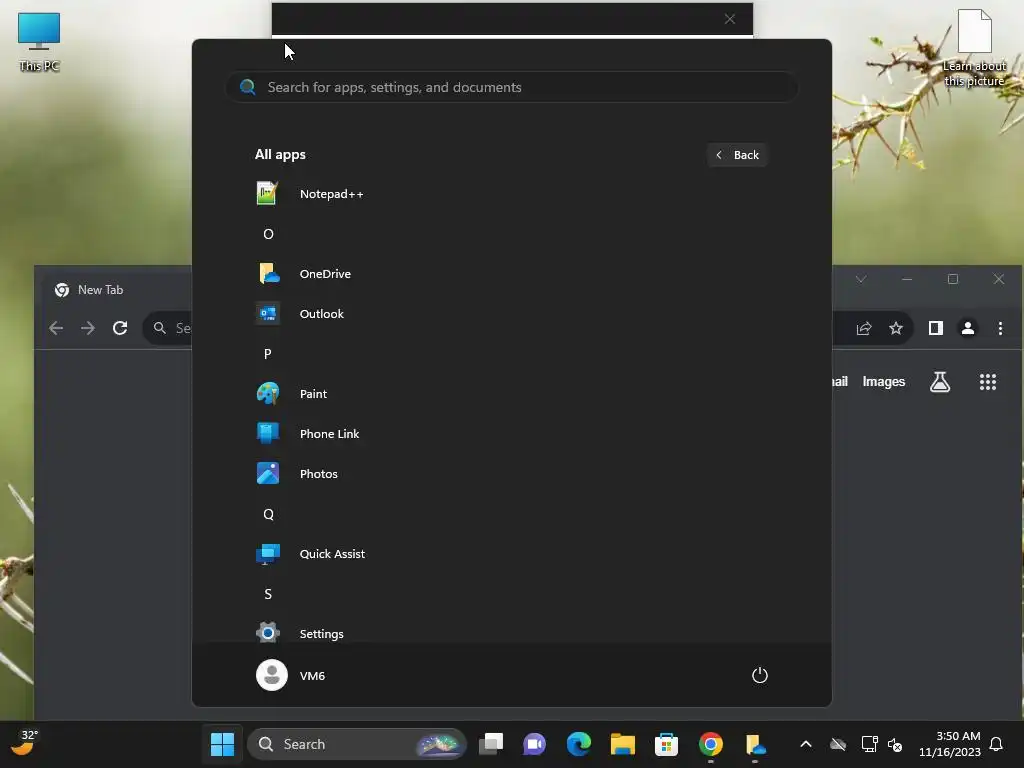Close the dark window behind the Start menu

pos(730,19)
